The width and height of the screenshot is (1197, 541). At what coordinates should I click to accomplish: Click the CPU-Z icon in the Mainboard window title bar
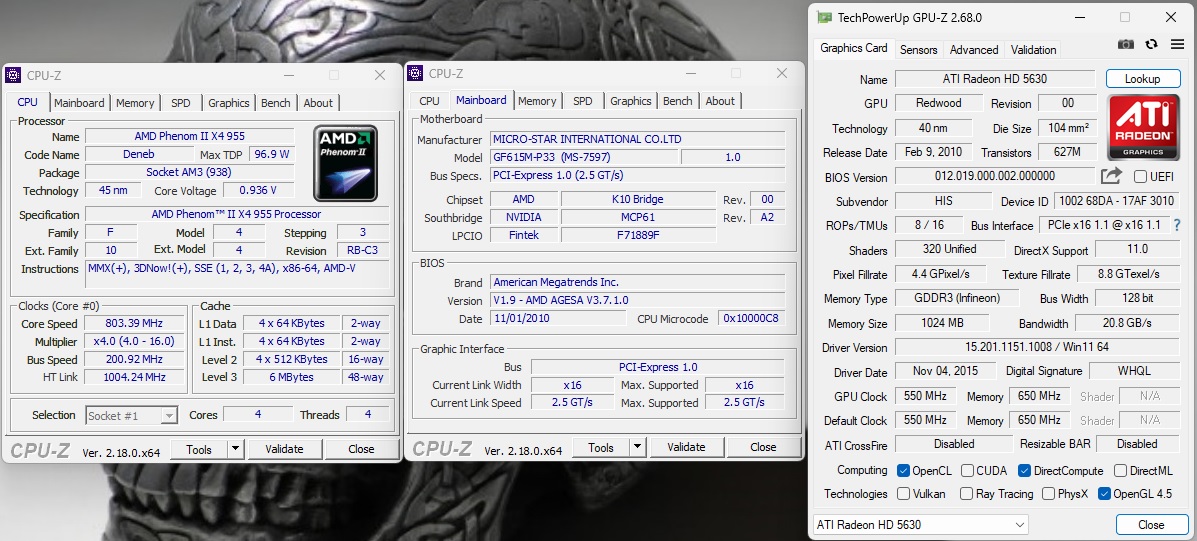[415, 73]
